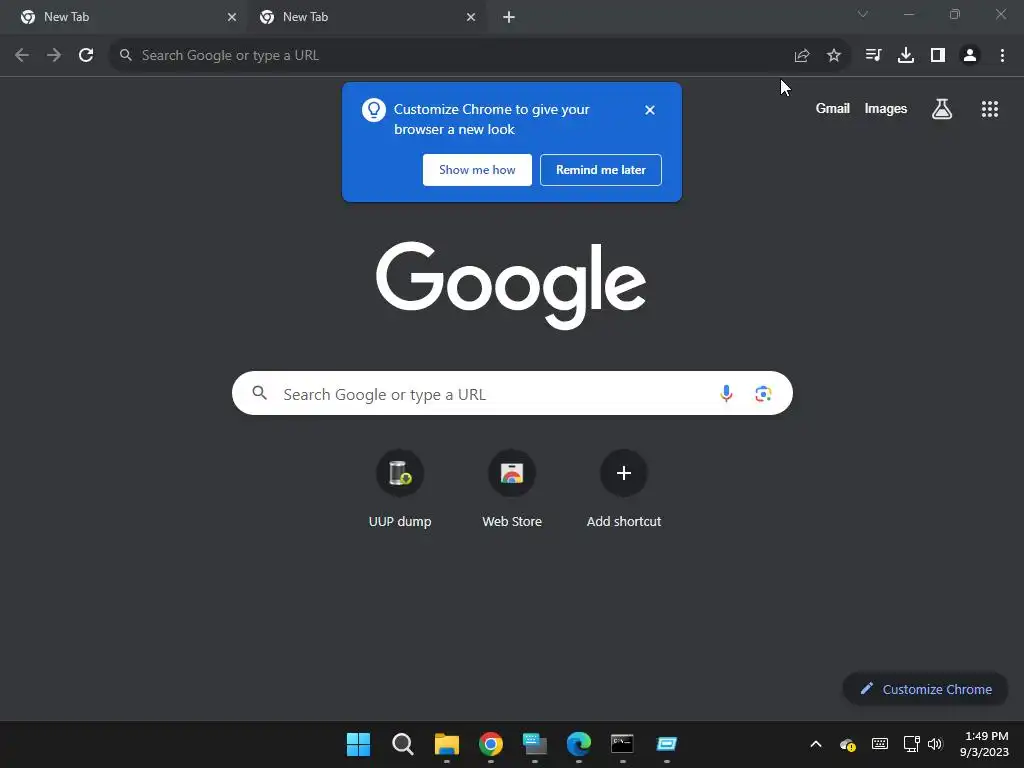This screenshot has height=768, width=1024.
Task: Click the Customize Chrome button
Action: click(x=925, y=689)
